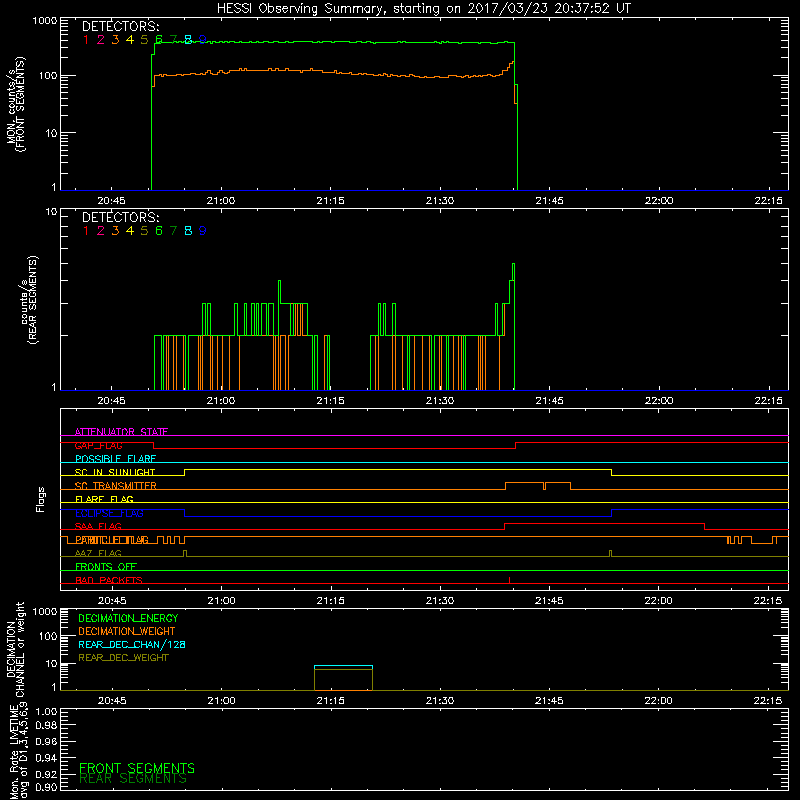The image size is (800, 800).
Task: Click the bad packets spike marker in Flags plot
Action: (x=509, y=580)
